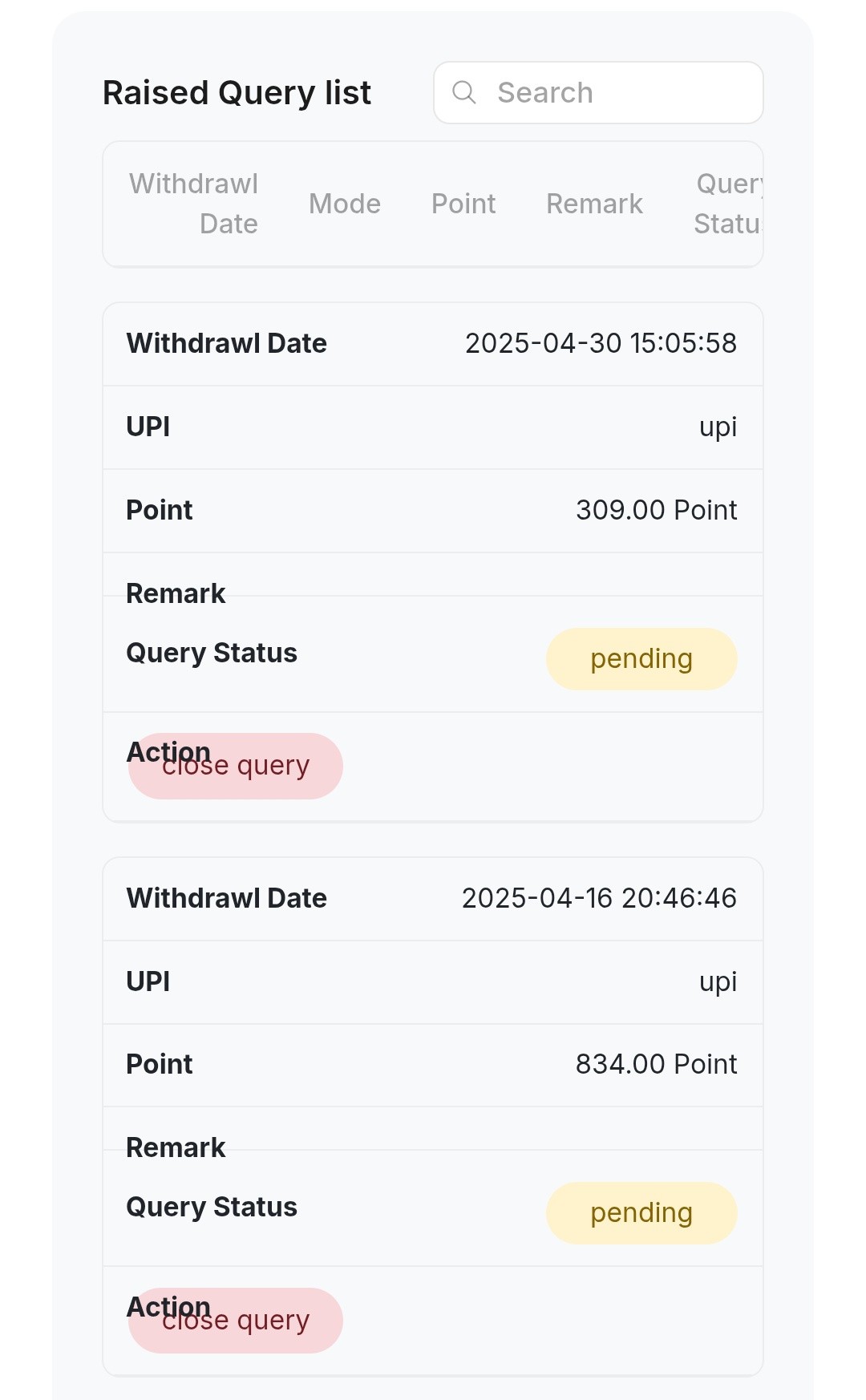Select the 834.00 Point value
866x1400 pixels.
pos(657,1064)
